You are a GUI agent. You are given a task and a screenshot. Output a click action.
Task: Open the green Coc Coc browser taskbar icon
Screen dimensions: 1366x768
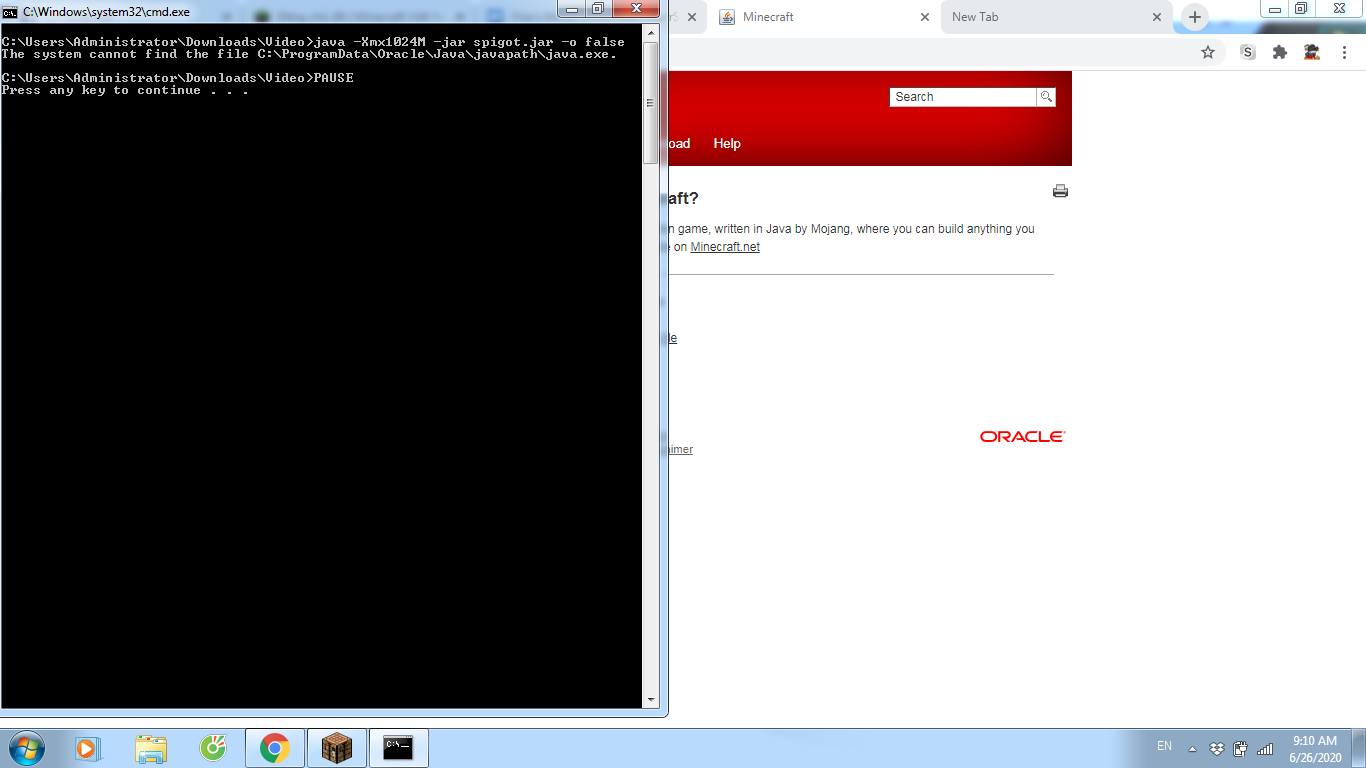[213, 748]
